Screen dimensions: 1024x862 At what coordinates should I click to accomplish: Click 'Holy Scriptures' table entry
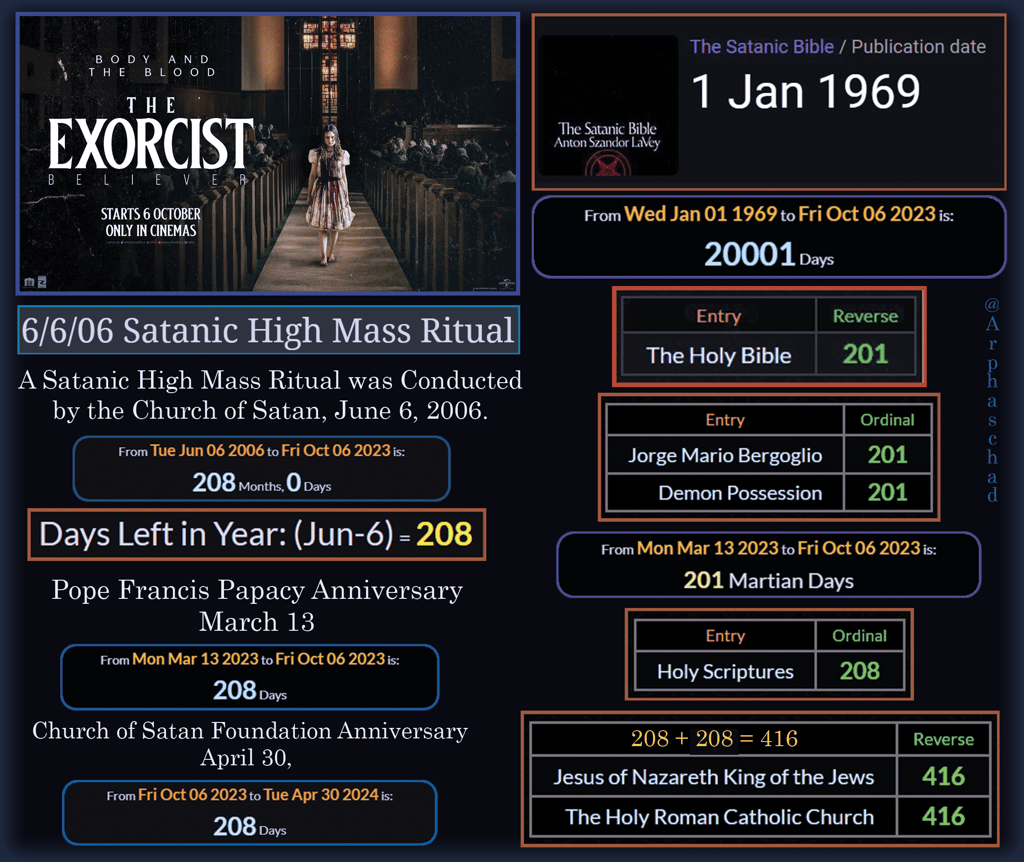point(725,671)
